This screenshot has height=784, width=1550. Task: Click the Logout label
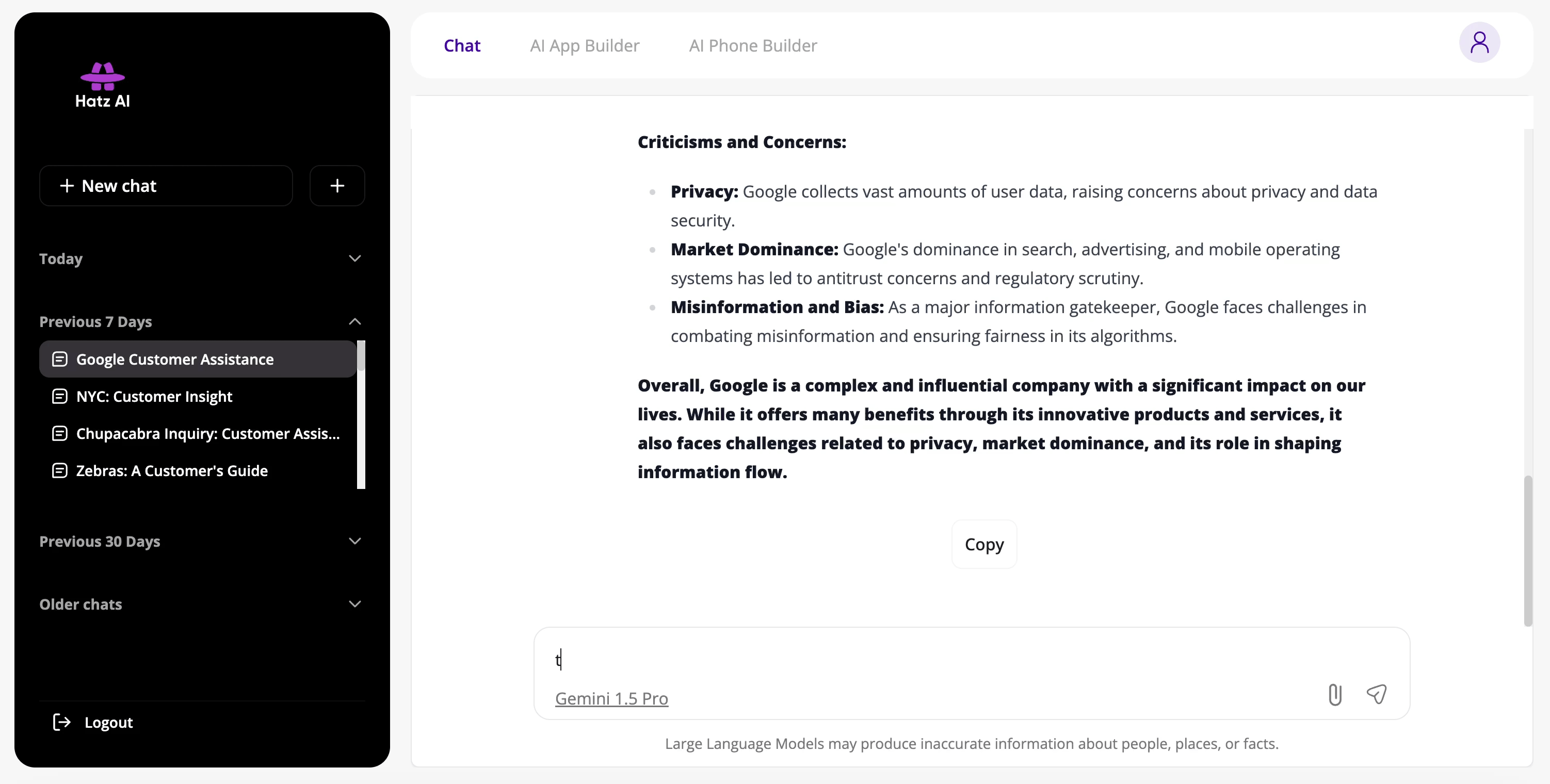[108, 722]
